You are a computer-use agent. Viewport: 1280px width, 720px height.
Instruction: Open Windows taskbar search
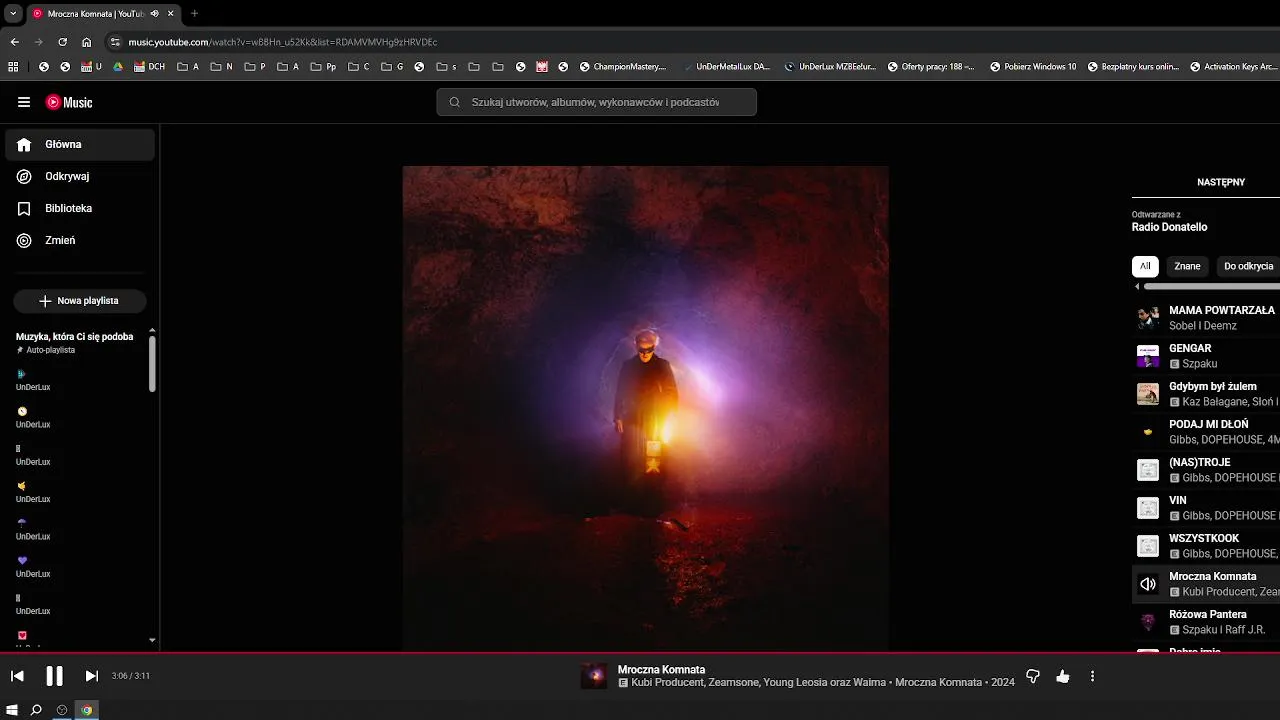[x=36, y=710]
